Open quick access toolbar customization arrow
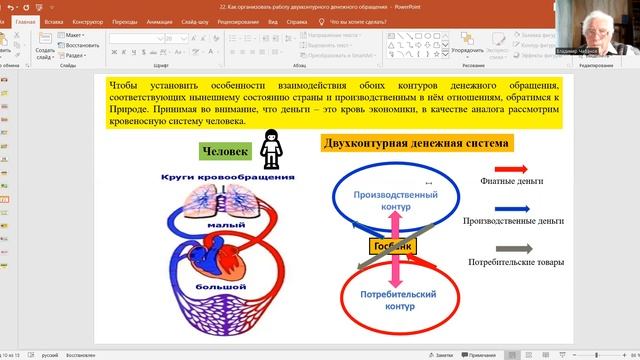The image size is (640, 360). (52, 8)
